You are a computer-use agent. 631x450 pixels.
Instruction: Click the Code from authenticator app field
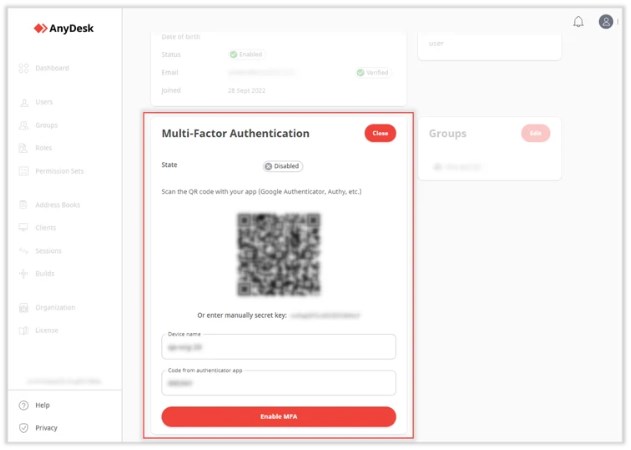(x=278, y=383)
